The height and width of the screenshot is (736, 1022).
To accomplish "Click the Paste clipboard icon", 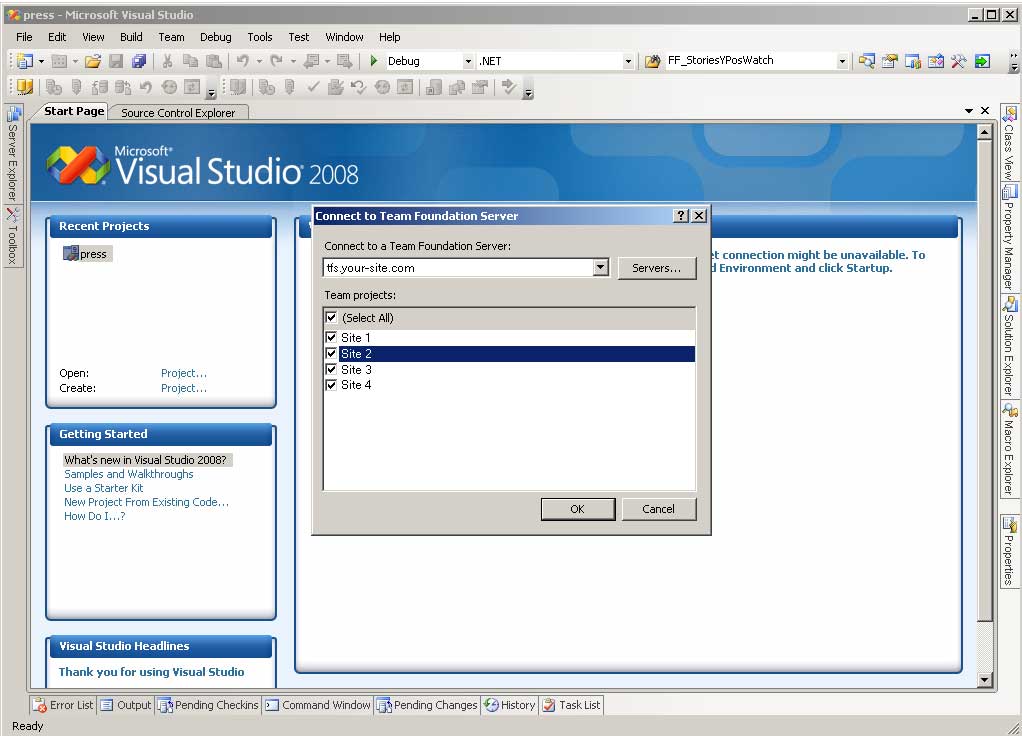I will (213, 61).
